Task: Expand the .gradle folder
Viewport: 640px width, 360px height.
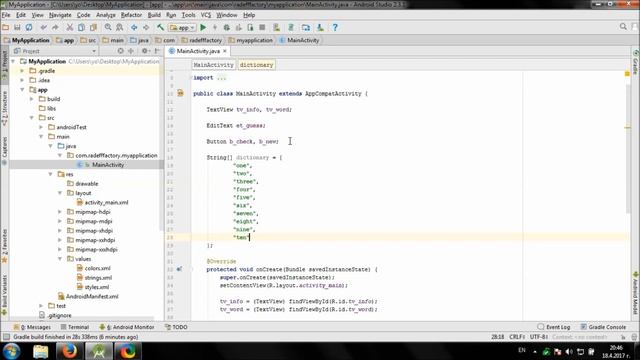Action: 22,71
